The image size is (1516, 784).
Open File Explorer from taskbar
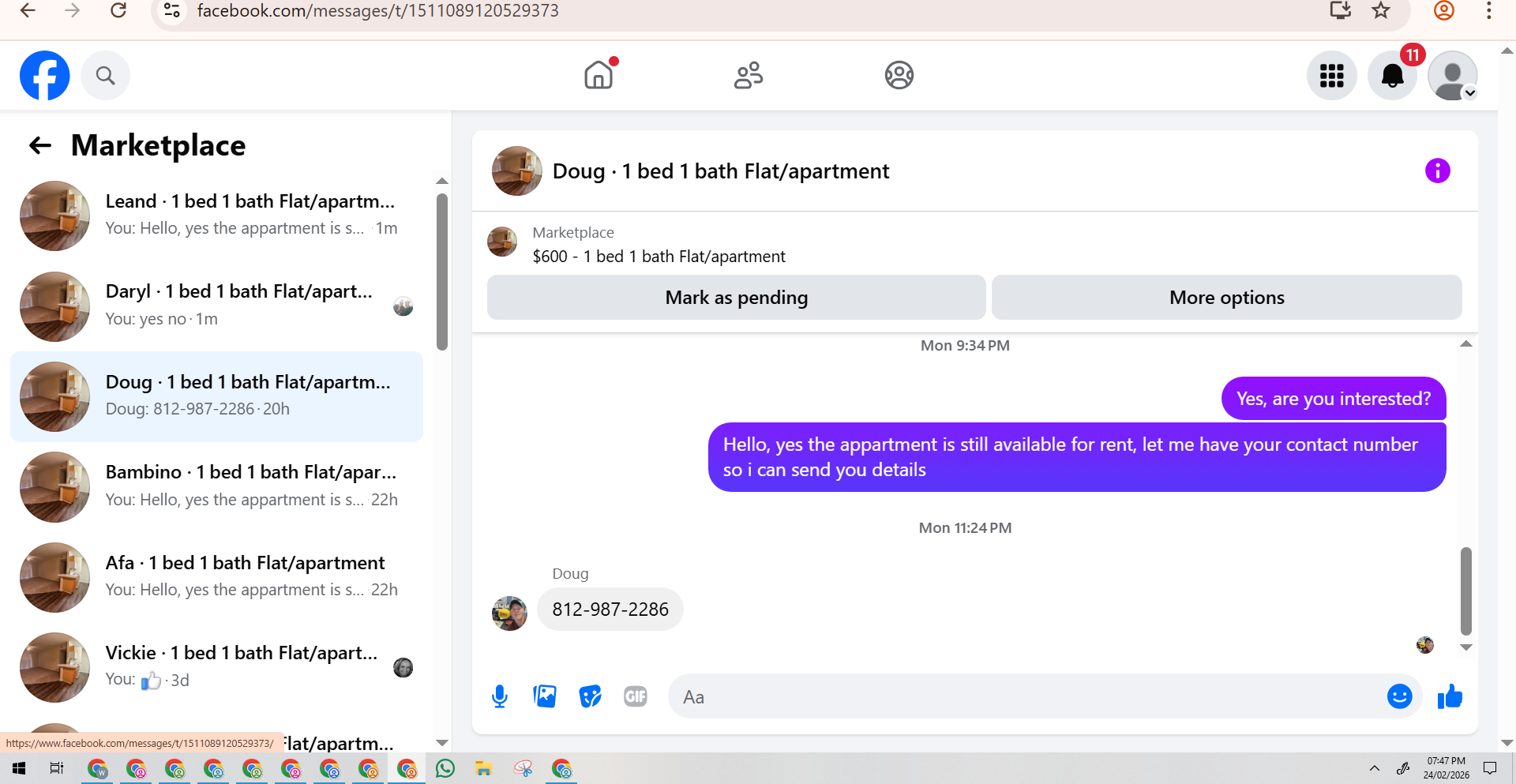pos(484,768)
